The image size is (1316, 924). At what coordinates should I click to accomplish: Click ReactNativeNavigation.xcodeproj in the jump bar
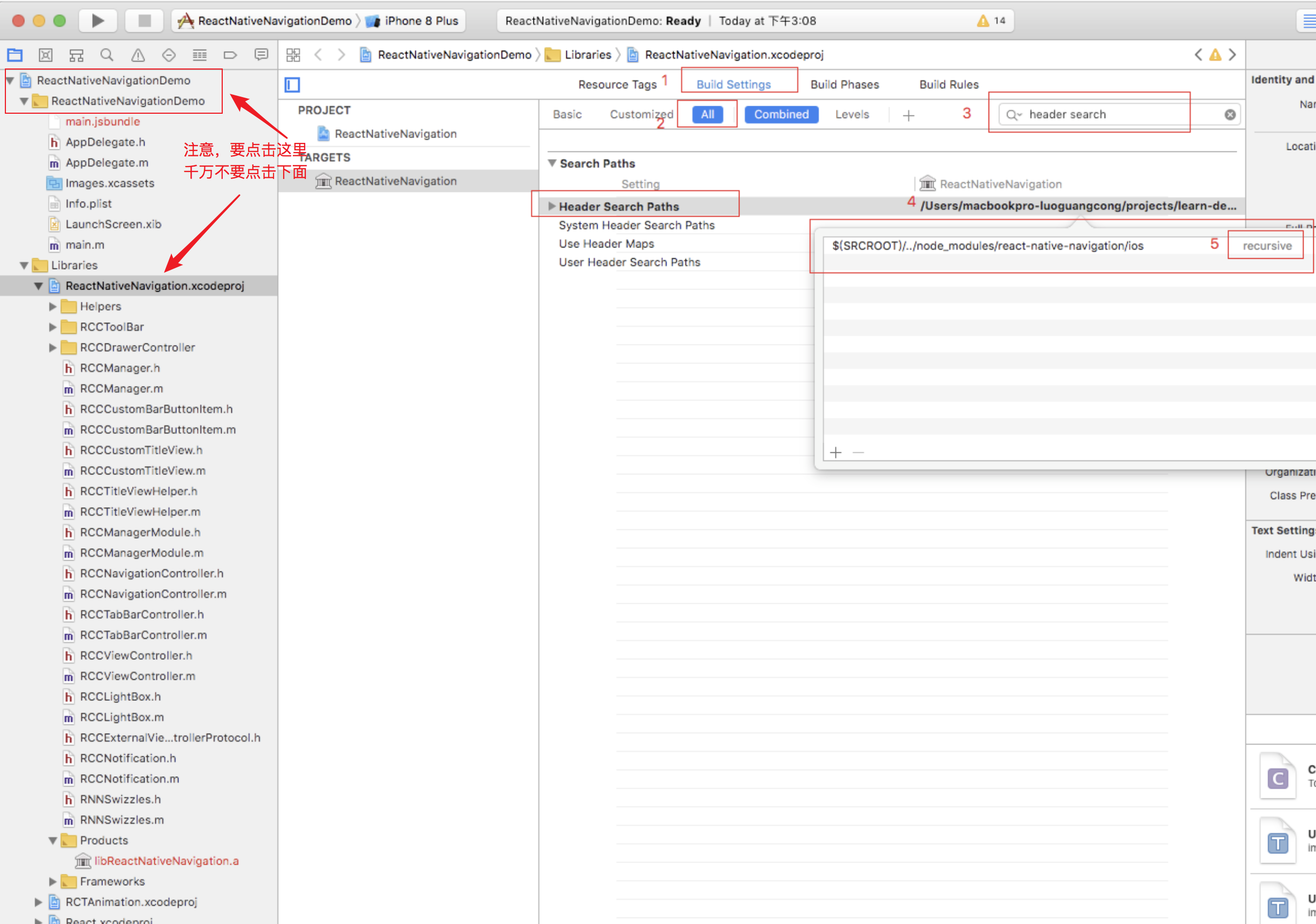click(x=725, y=54)
